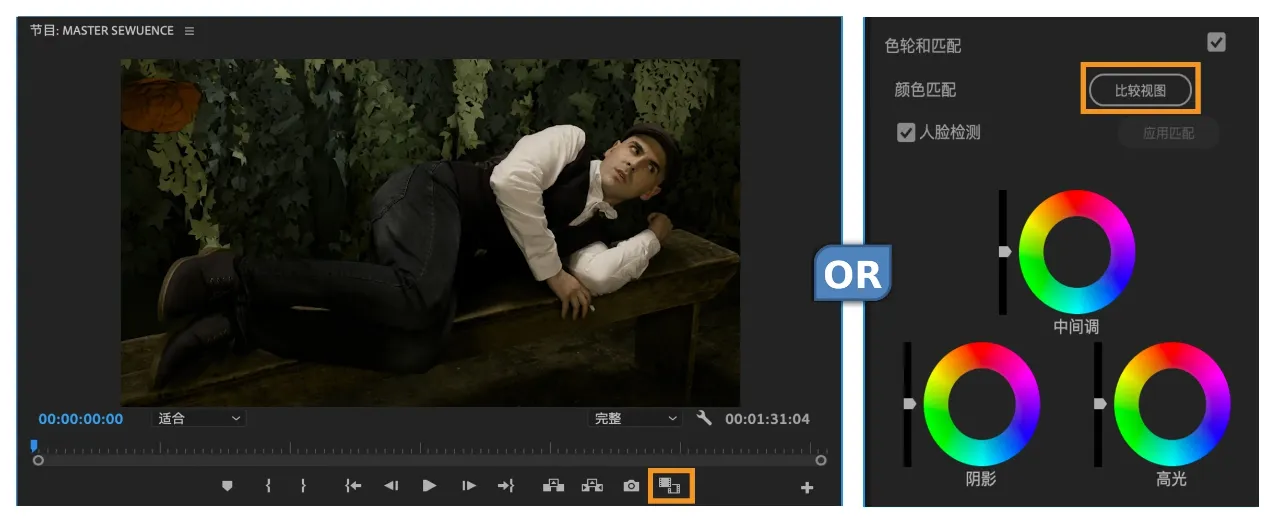Click the right zoom scroll bar handle

coord(821,461)
